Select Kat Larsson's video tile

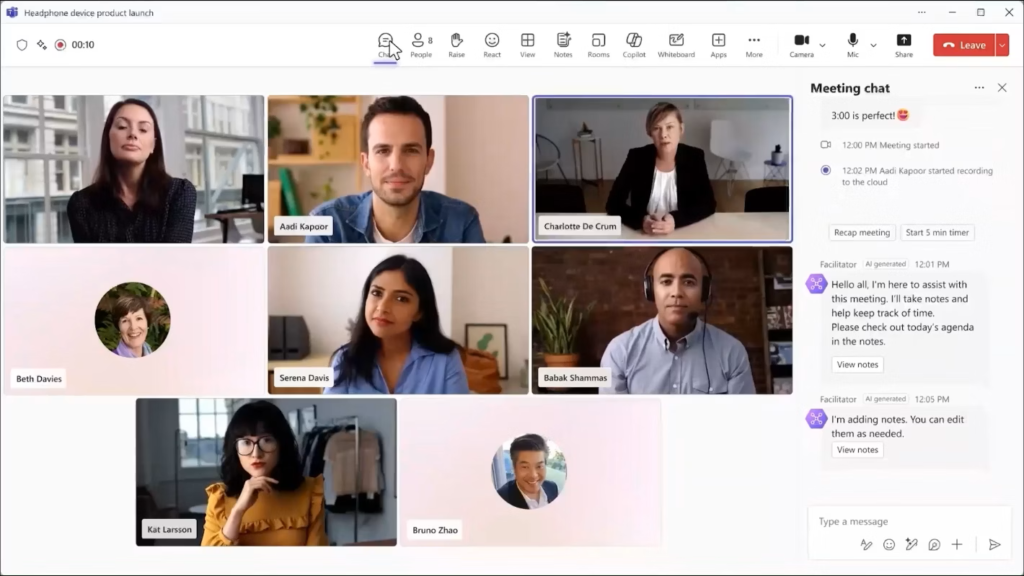click(x=266, y=472)
